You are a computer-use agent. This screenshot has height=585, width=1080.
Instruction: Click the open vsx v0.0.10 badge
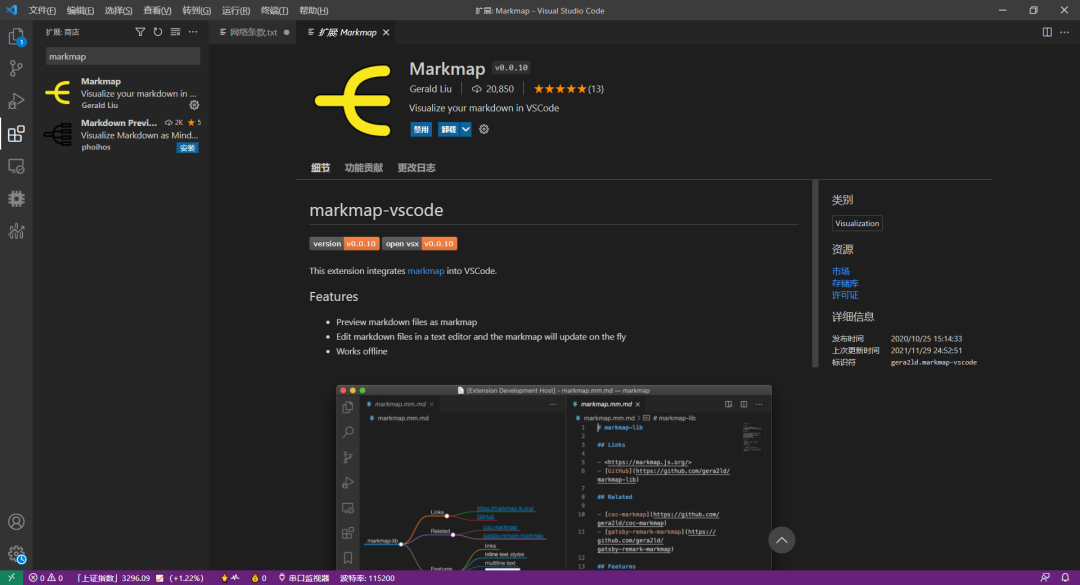pos(419,243)
